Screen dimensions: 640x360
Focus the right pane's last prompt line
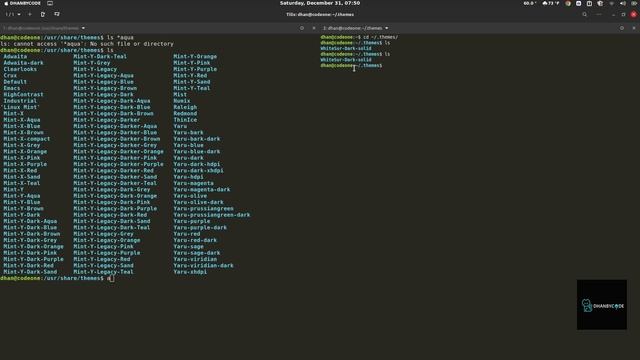click(351, 65)
